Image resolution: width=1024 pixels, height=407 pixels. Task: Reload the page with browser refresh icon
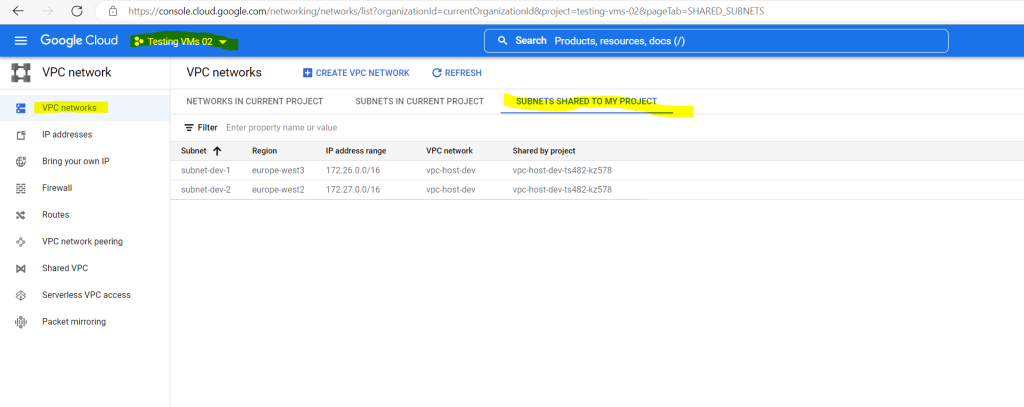[x=76, y=11]
